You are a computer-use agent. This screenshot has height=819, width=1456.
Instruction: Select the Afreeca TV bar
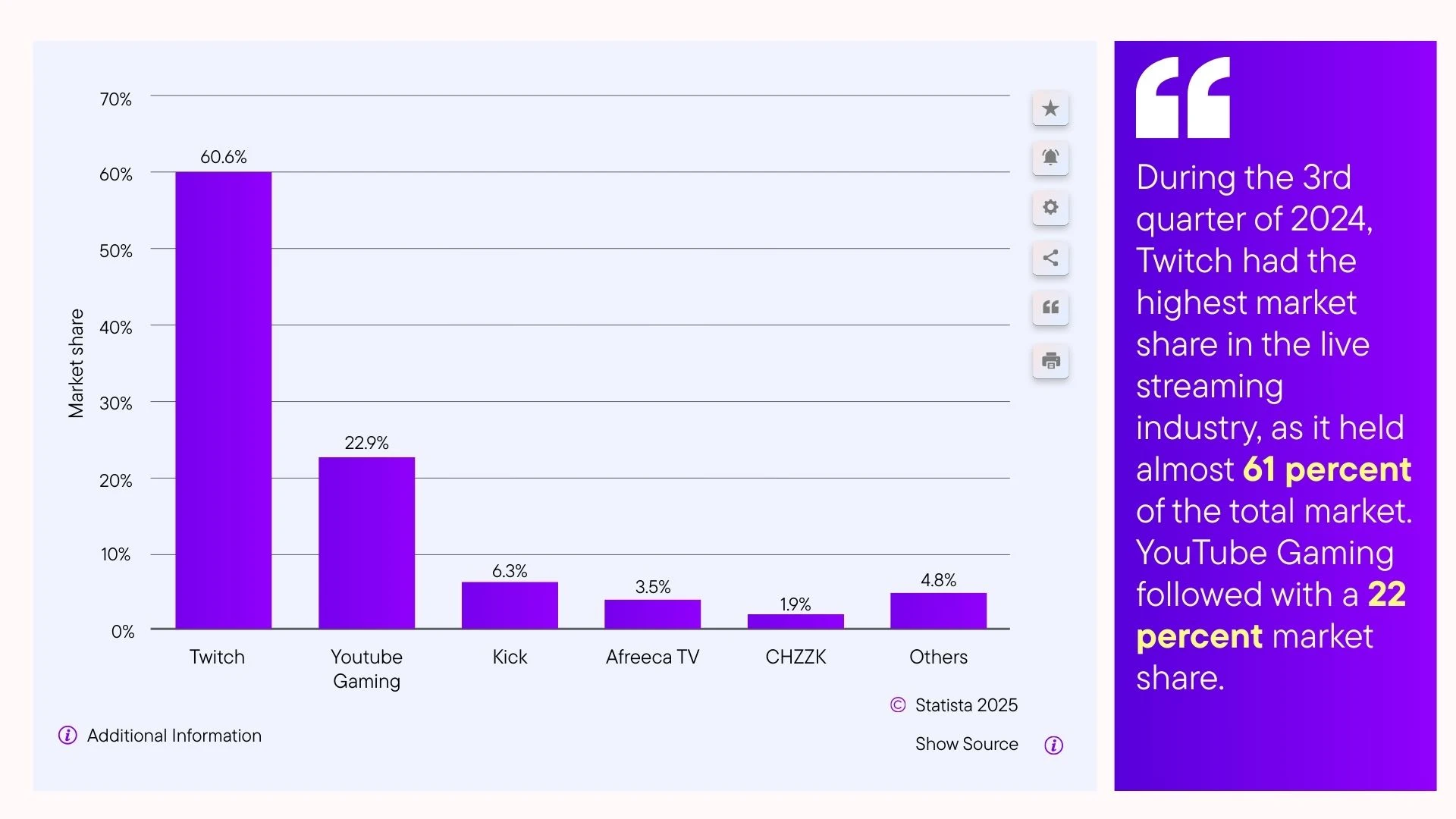(652, 614)
